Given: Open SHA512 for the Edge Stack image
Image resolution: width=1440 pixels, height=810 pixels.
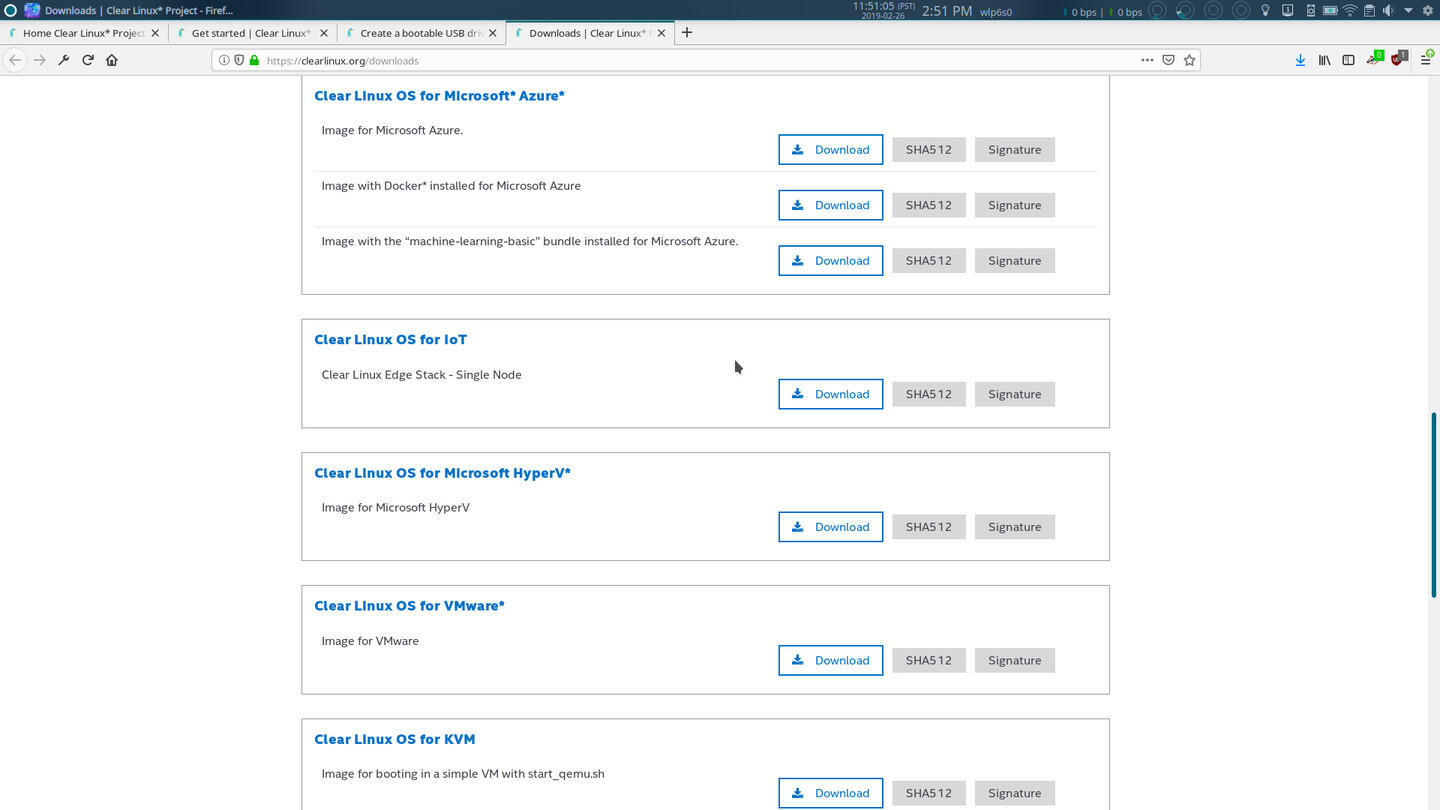Looking at the screenshot, I should pos(928,394).
